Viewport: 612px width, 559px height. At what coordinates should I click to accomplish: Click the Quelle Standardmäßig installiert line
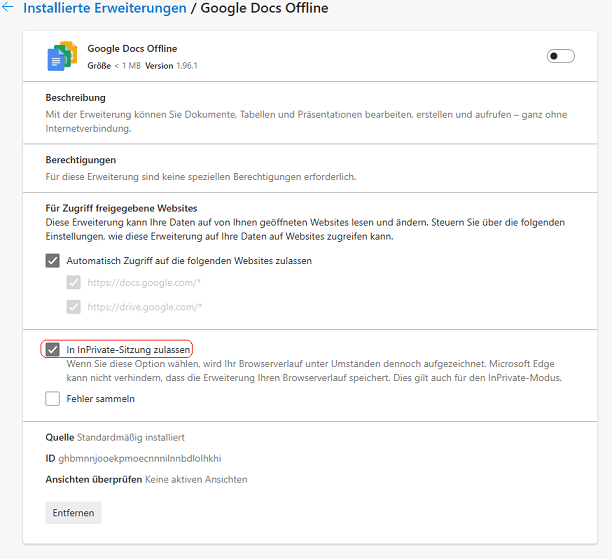tap(114, 437)
